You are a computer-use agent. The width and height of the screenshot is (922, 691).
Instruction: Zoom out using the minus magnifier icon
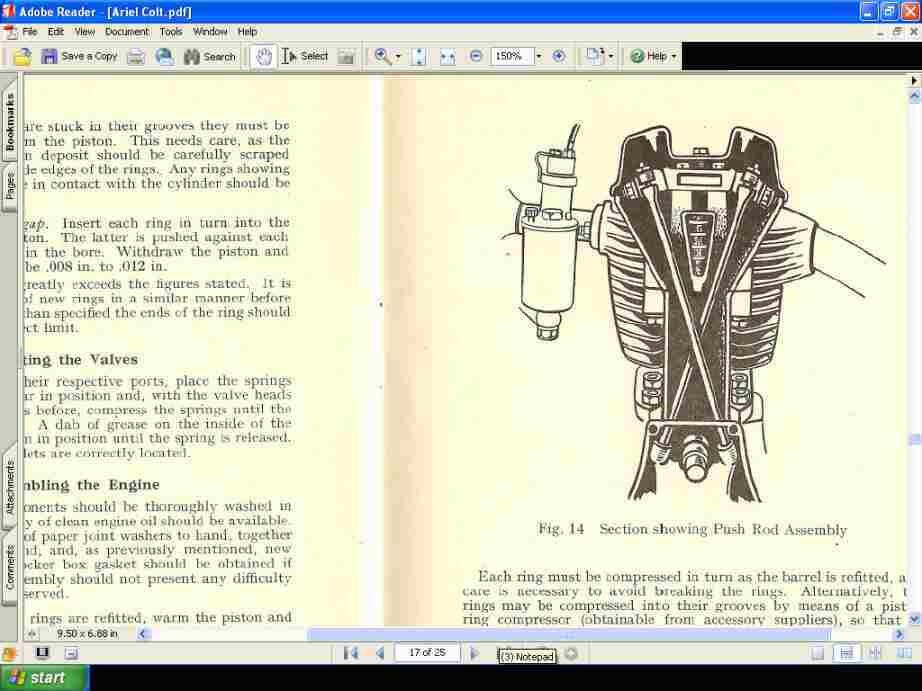475,56
